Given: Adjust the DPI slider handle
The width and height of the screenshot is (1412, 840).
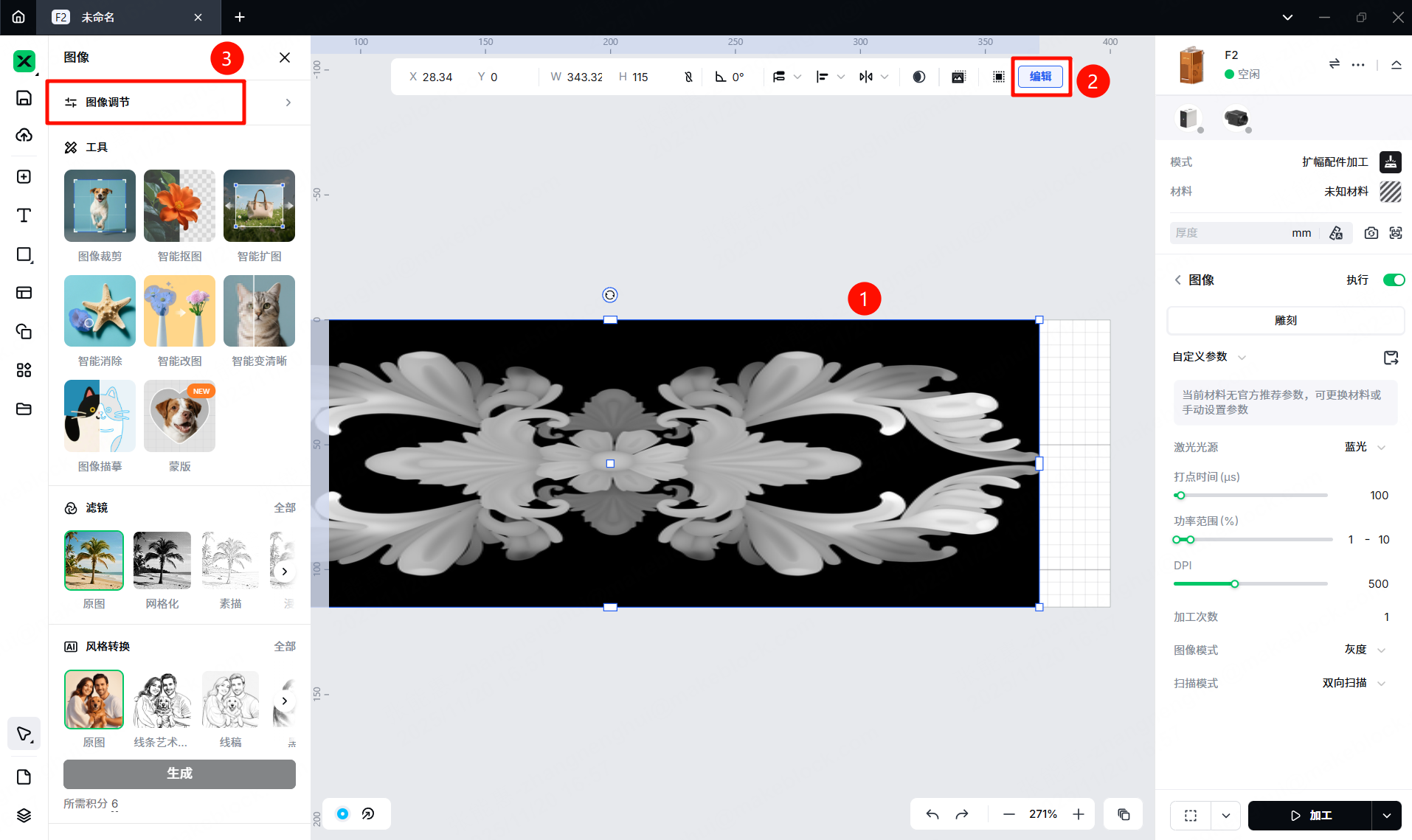Looking at the screenshot, I should tap(1234, 584).
